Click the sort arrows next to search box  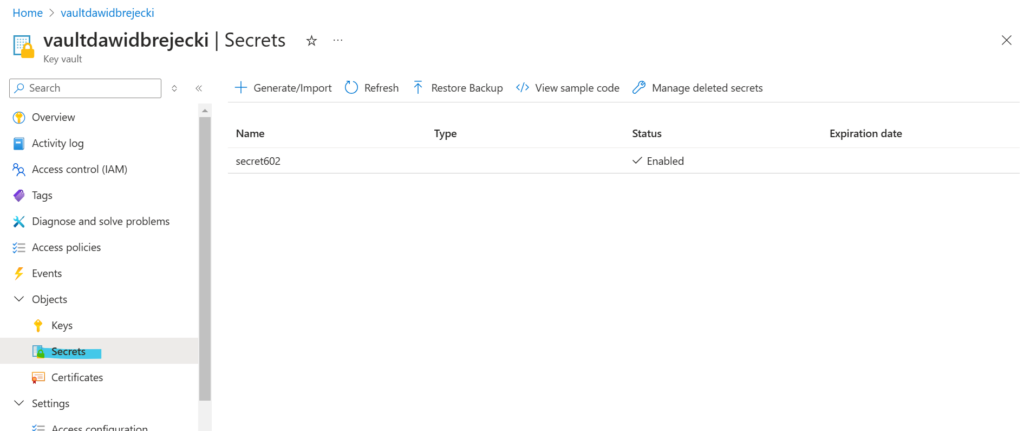175,89
